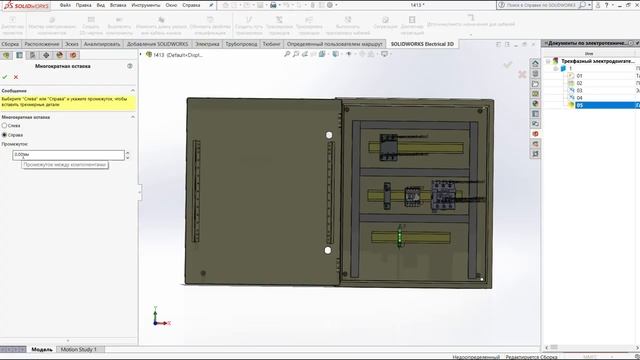The image size is (640, 360).
Task: Open the Файл menu
Action: pyautogui.click(x=65, y=5)
